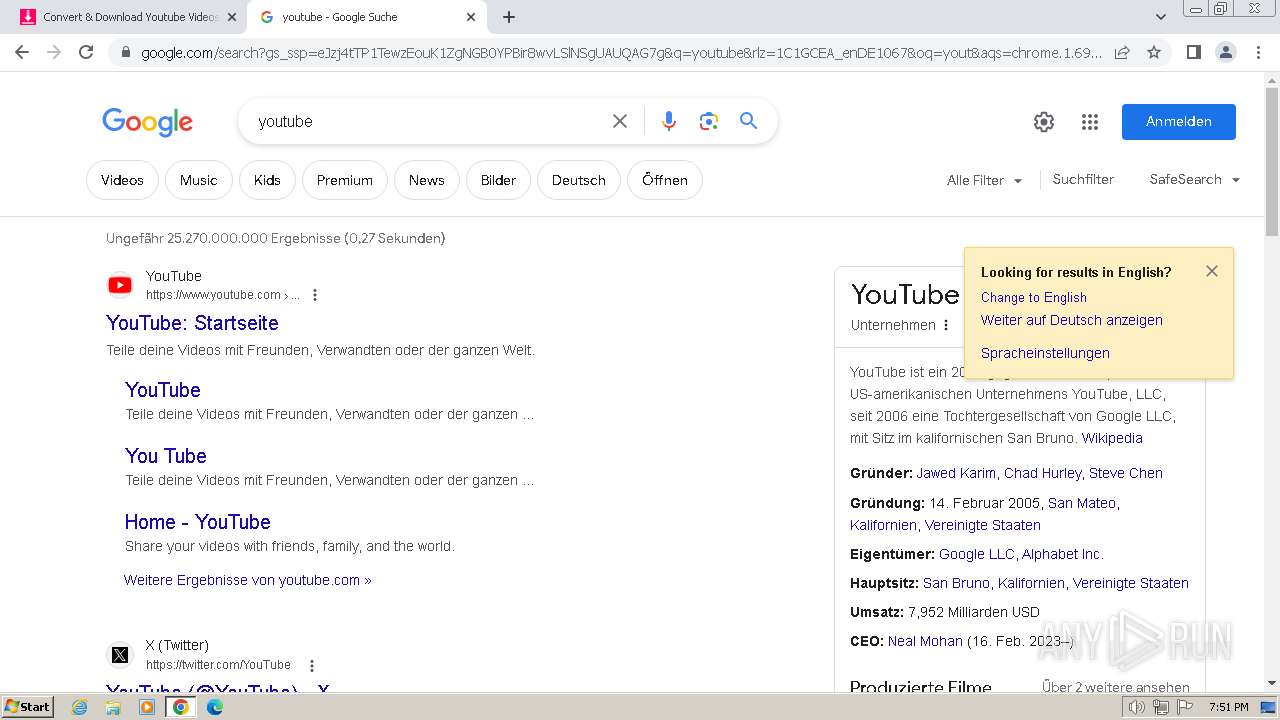Select the Premium filter chip
1280x720 pixels.
[345, 180]
